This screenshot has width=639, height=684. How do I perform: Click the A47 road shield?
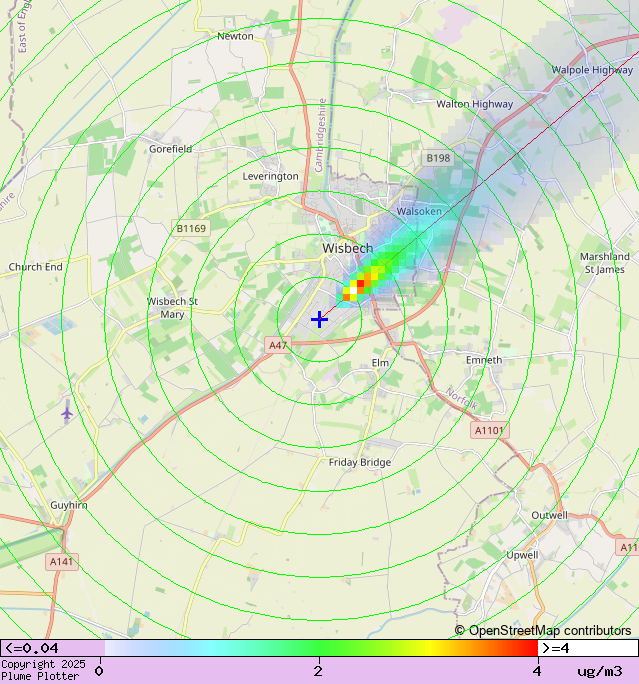tap(278, 345)
